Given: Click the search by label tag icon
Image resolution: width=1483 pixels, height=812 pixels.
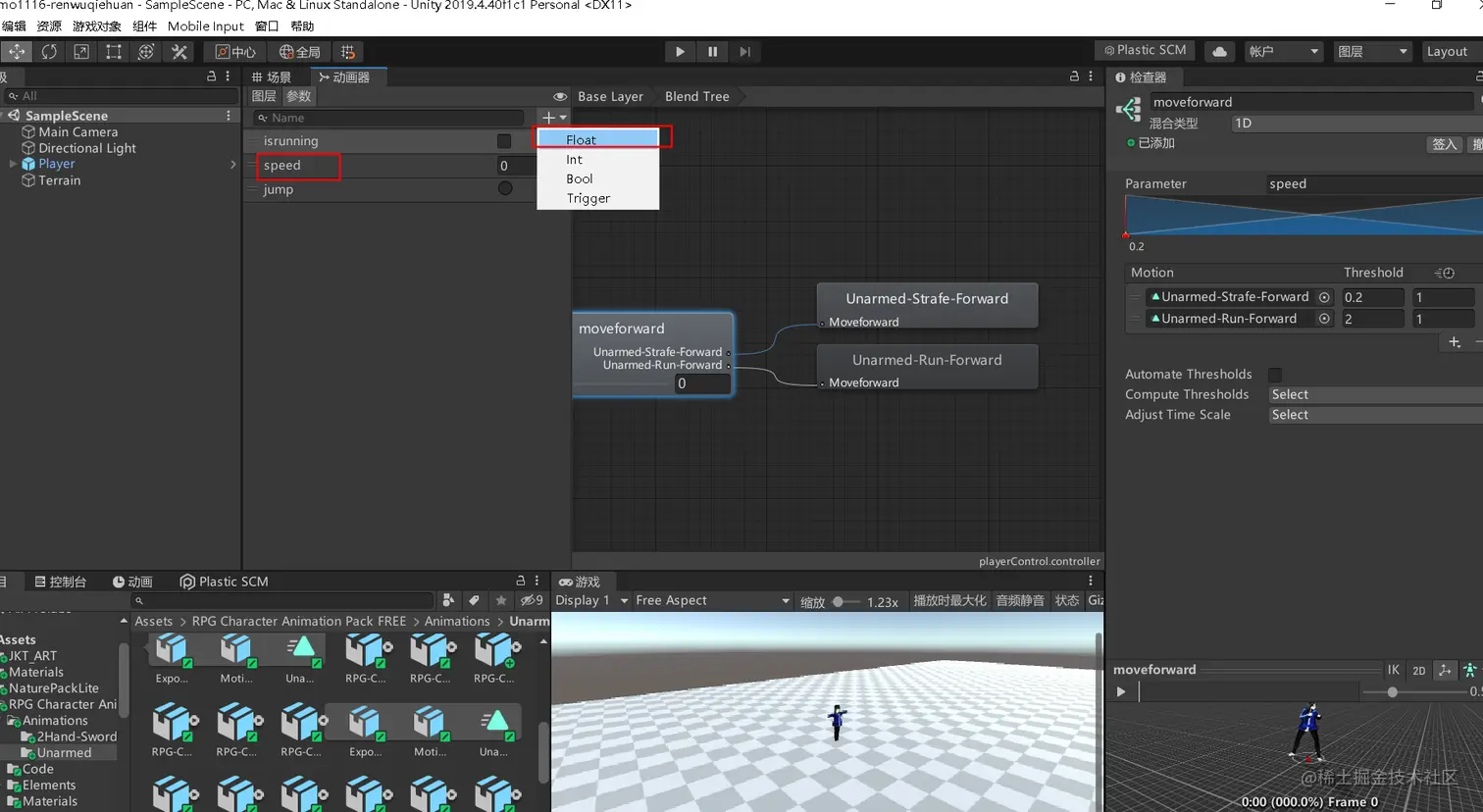Looking at the screenshot, I should [475, 600].
